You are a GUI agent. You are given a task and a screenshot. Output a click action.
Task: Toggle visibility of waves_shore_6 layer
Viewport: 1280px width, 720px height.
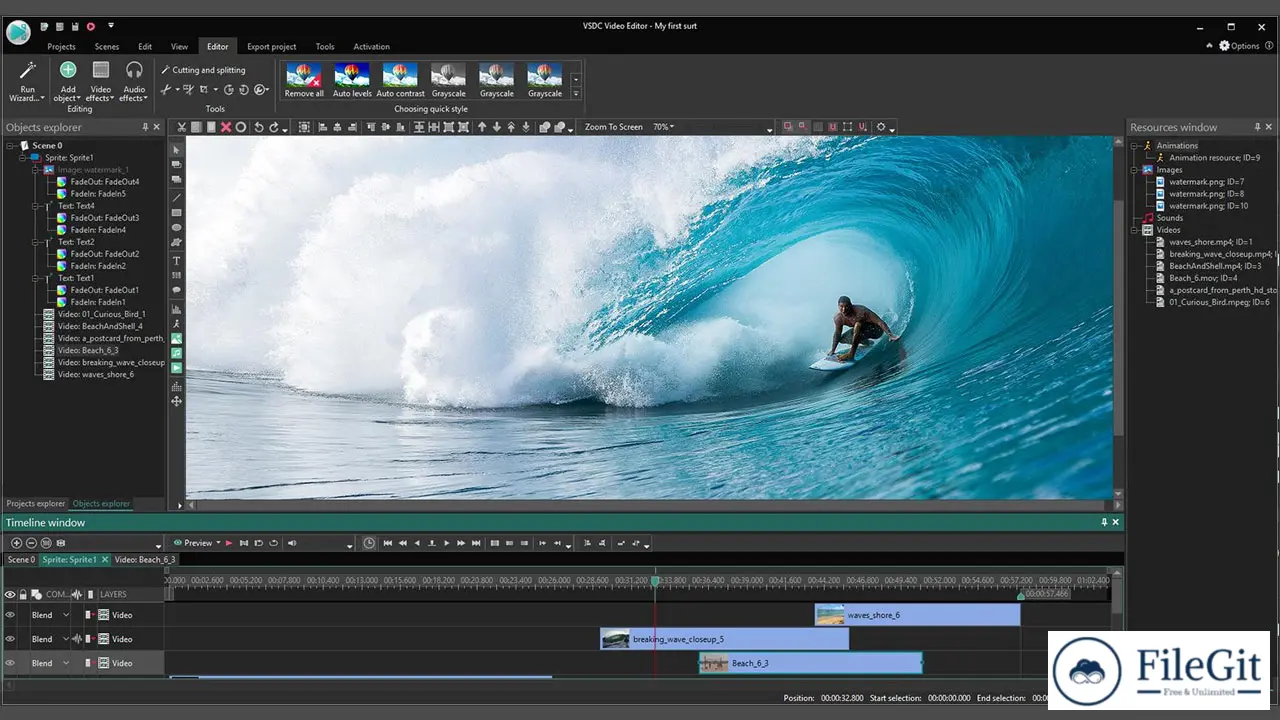point(10,615)
